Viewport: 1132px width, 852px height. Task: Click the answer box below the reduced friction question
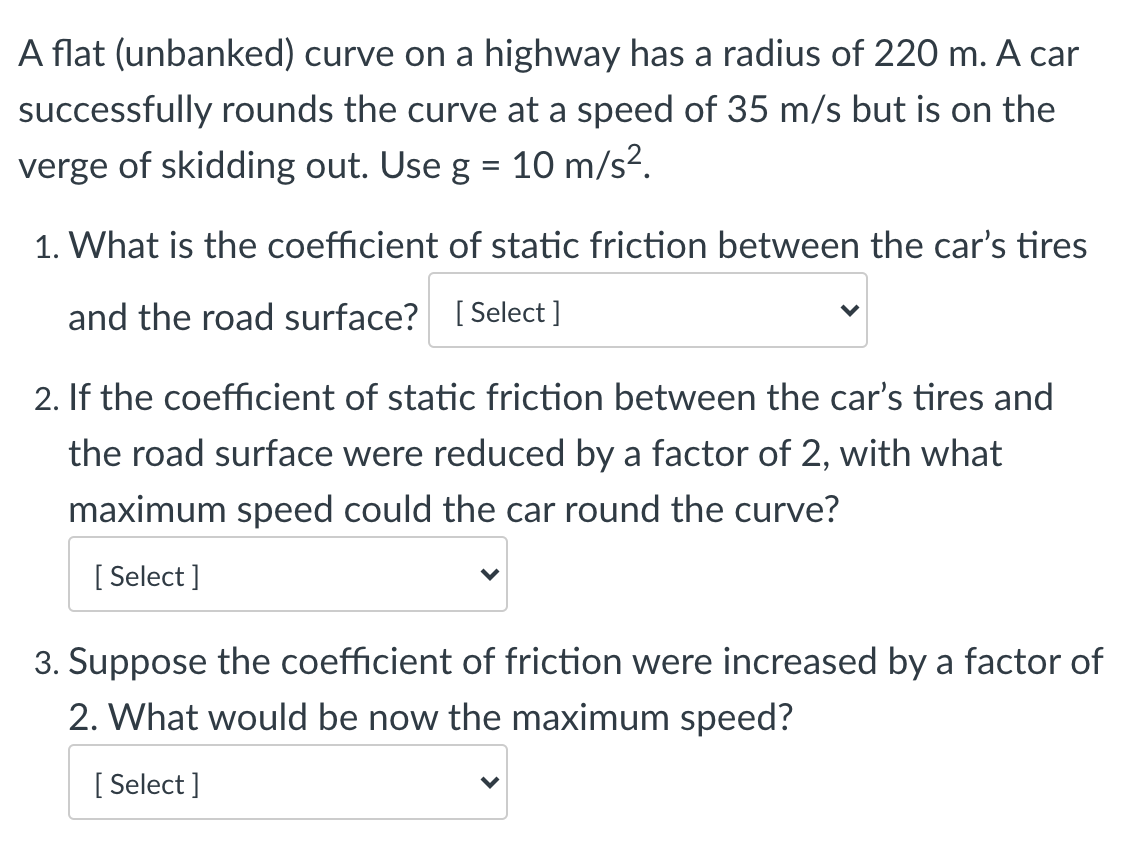(x=287, y=574)
